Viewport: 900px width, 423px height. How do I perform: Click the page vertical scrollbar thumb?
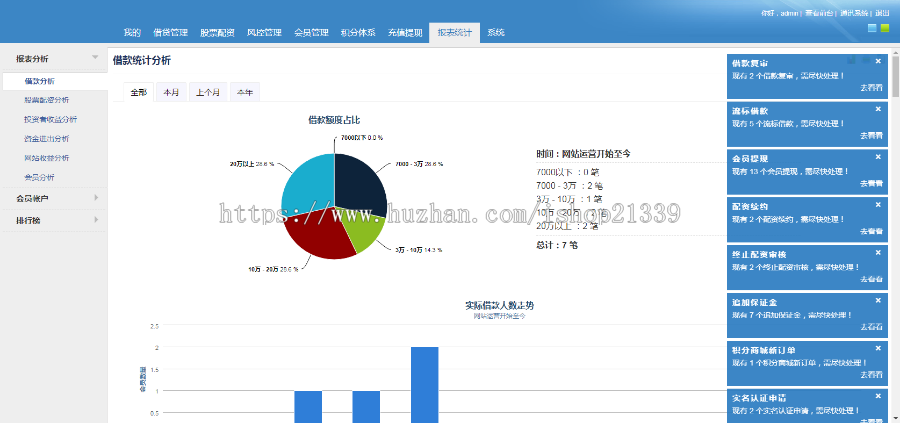[895, 75]
